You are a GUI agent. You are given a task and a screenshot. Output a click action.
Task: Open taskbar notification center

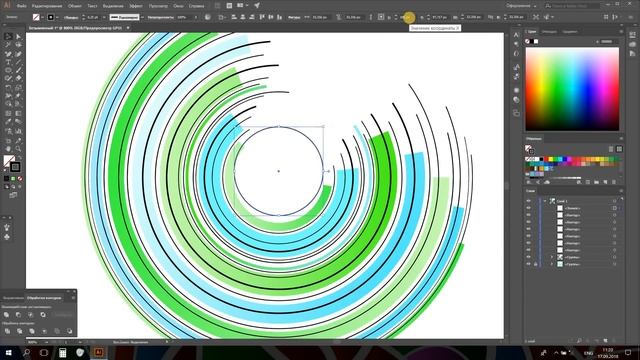tap(629, 352)
